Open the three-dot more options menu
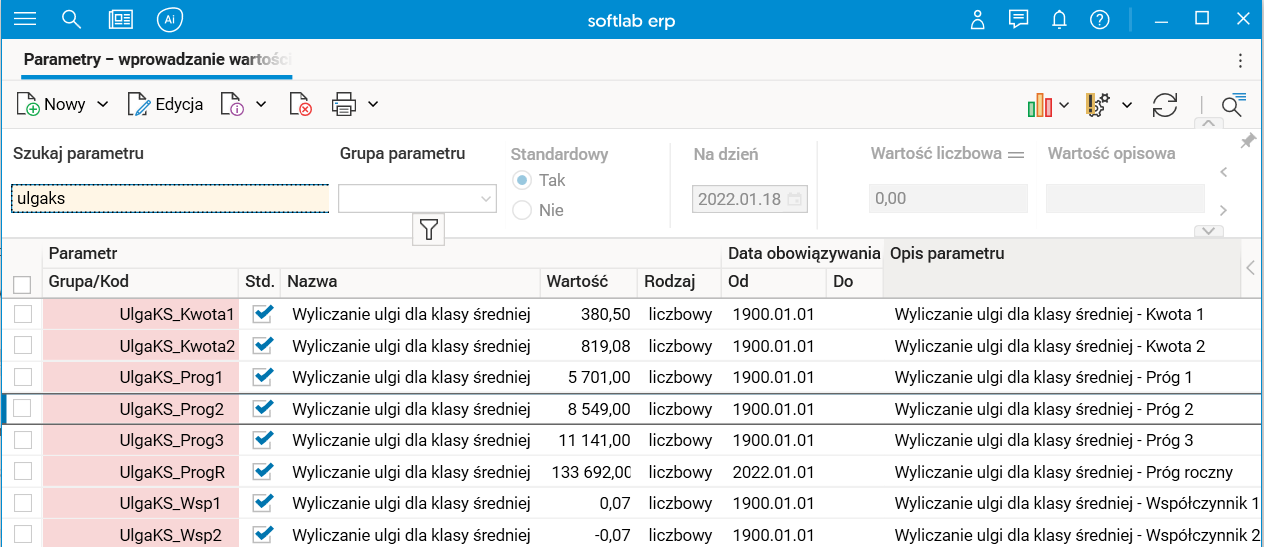 [1241, 60]
